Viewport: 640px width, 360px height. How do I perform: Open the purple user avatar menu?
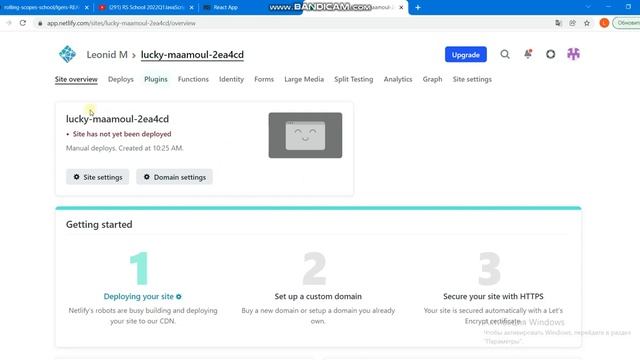coord(573,54)
